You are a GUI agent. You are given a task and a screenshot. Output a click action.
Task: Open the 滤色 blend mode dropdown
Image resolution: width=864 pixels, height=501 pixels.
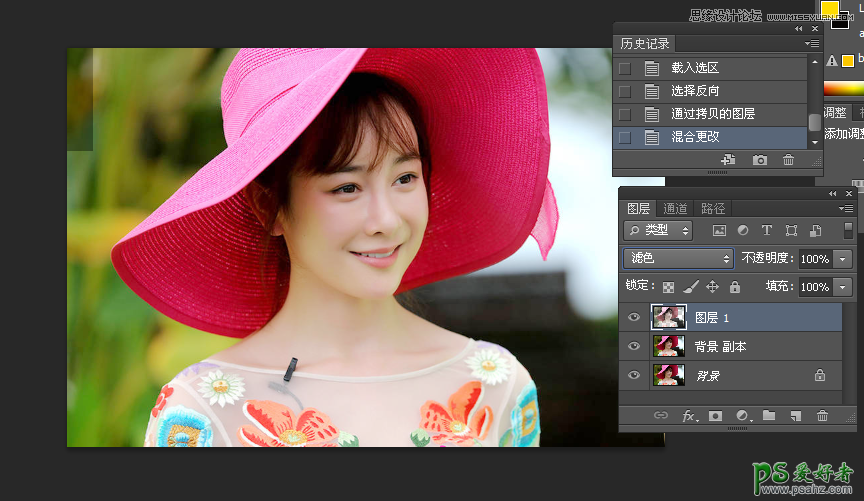(x=678, y=258)
